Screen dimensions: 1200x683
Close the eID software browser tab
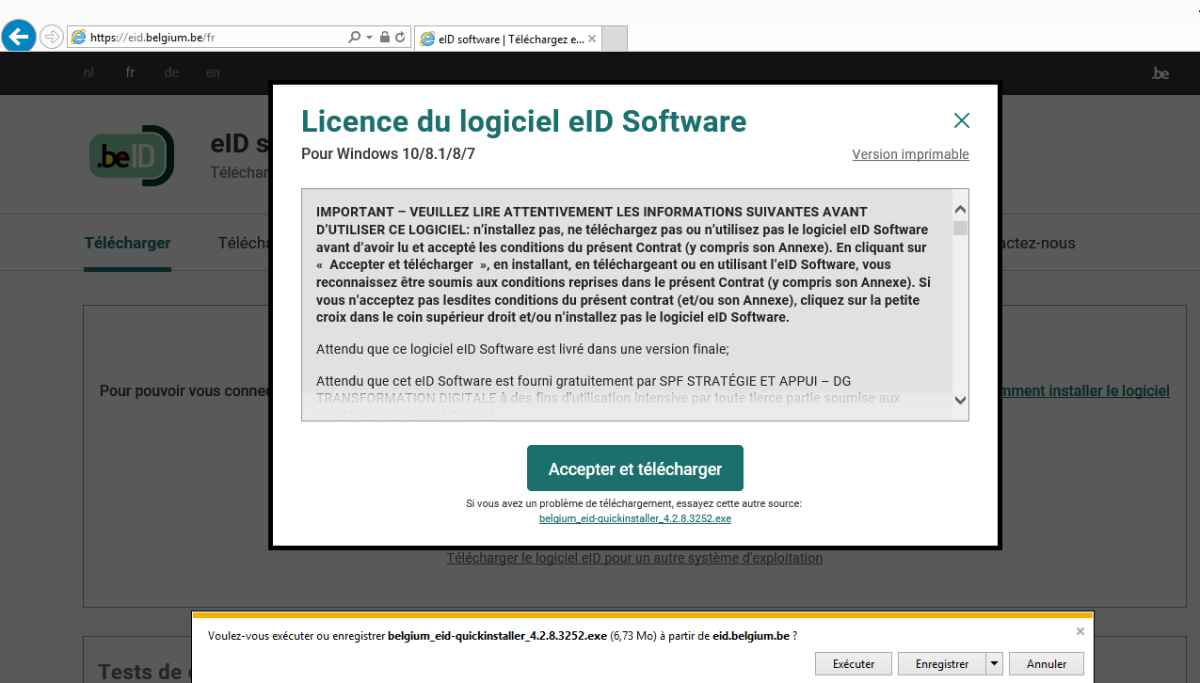pos(591,39)
